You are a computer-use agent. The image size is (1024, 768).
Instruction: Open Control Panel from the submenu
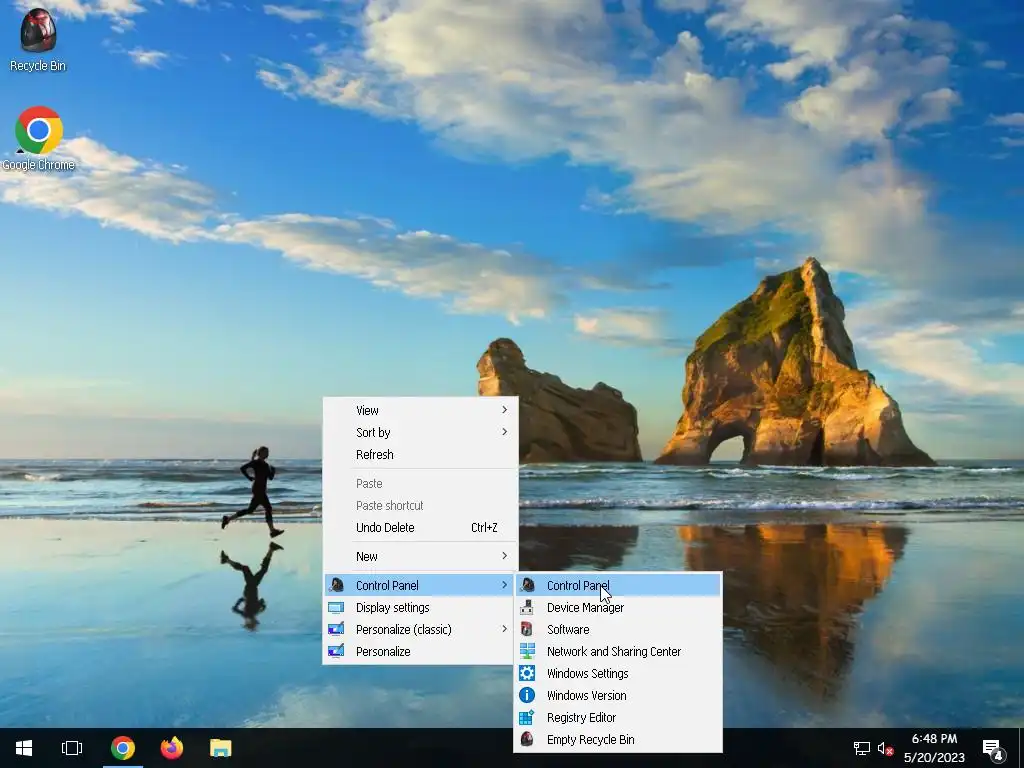coord(618,585)
